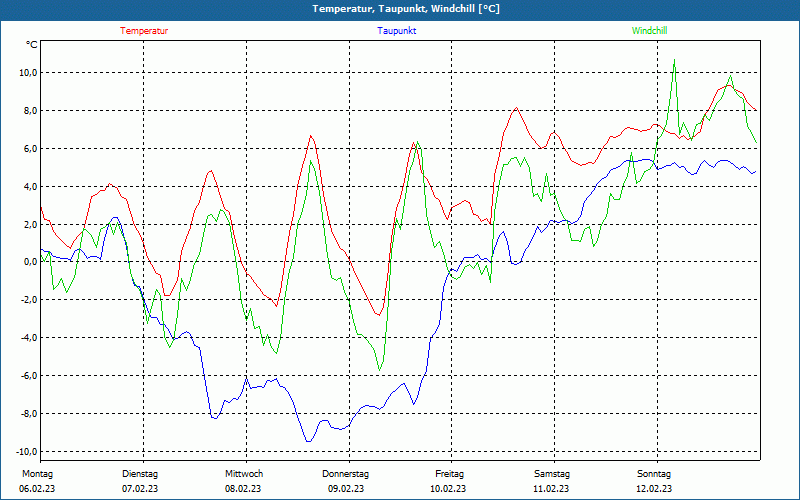Click the 0,0 y-axis value

(x=30, y=262)
